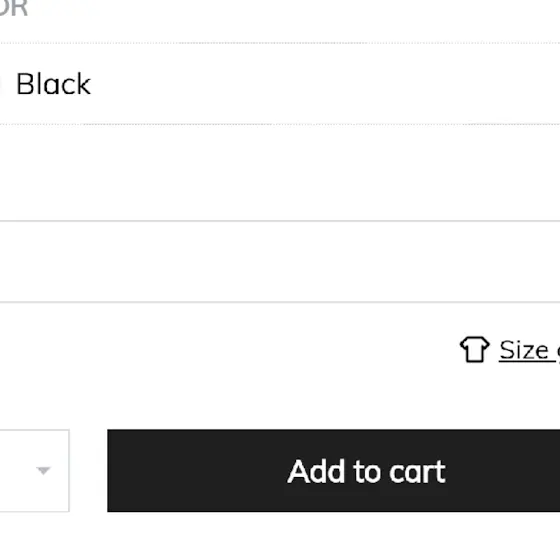The image size is (560, 560).
Task: Show quantity options with the down caret
Action: click(x=44, y=471)
